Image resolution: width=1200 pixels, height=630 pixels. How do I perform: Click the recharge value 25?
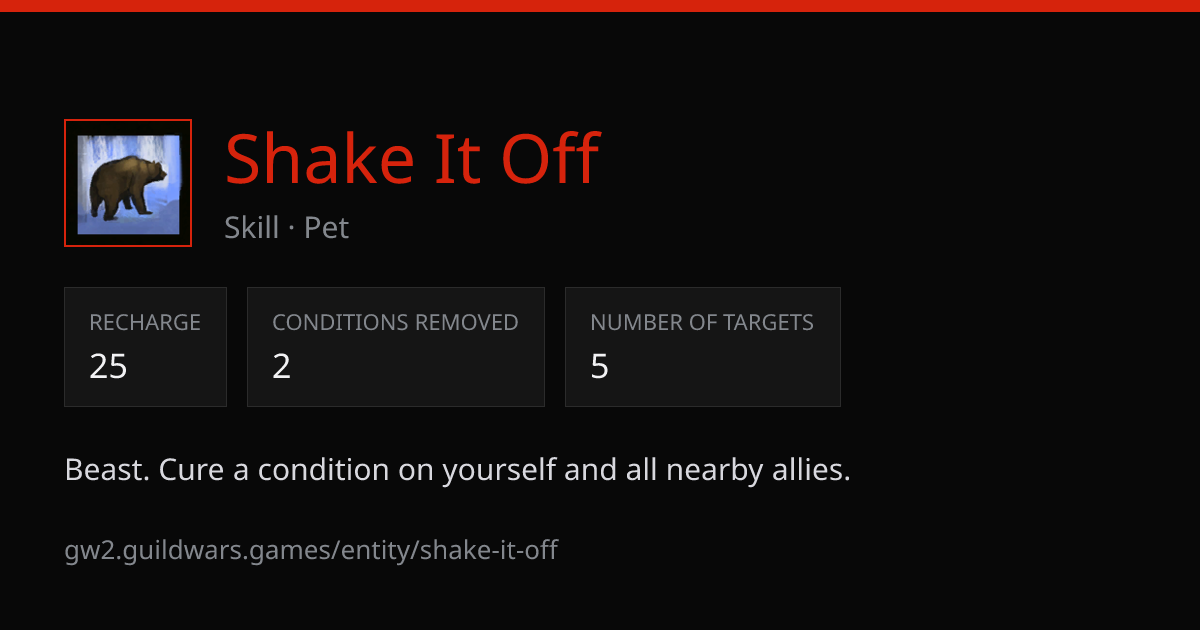[x=108, y=367]
